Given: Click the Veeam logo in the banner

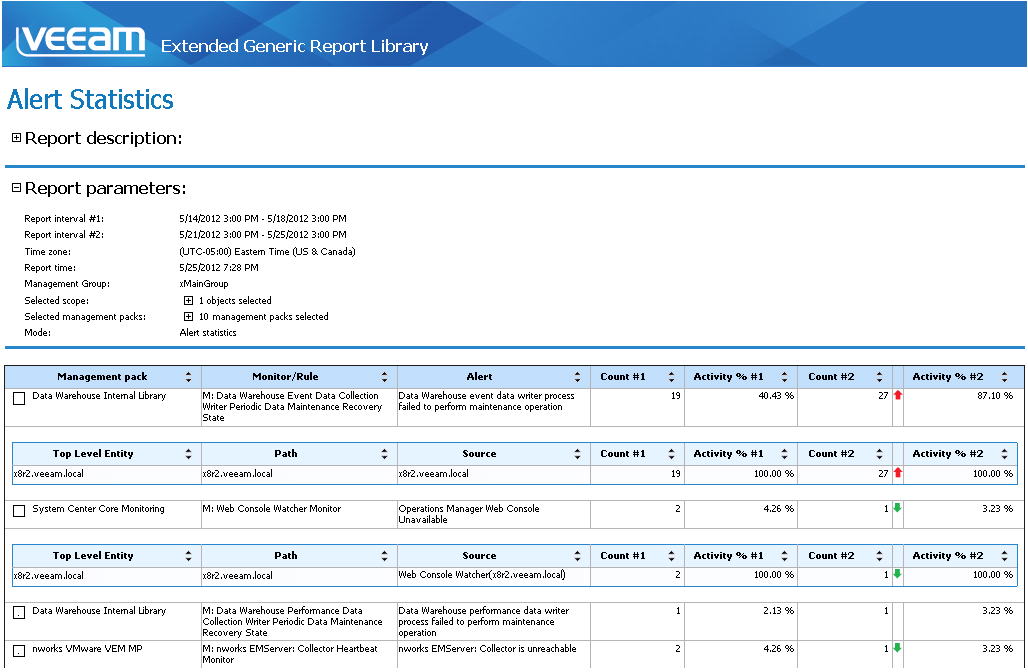Looking at the screenshot, I should [x=80, y=41].
